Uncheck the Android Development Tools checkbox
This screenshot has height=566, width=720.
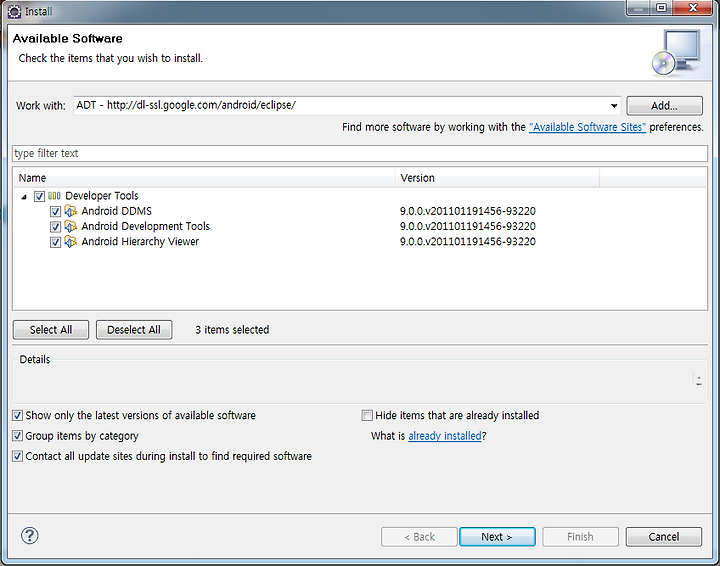[x=56, y=227]
